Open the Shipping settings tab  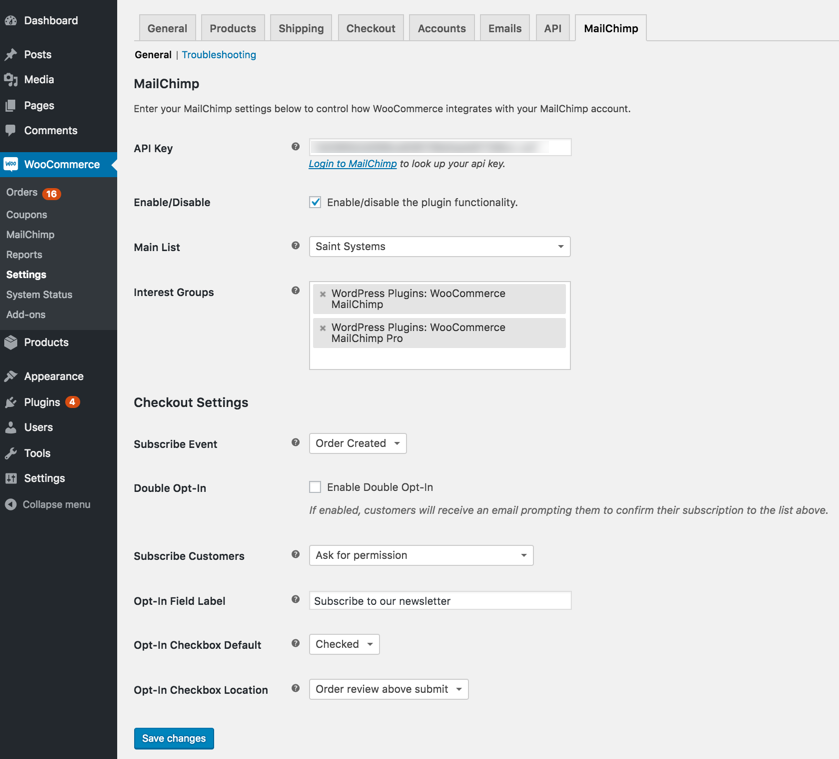[x=301, y=28]
